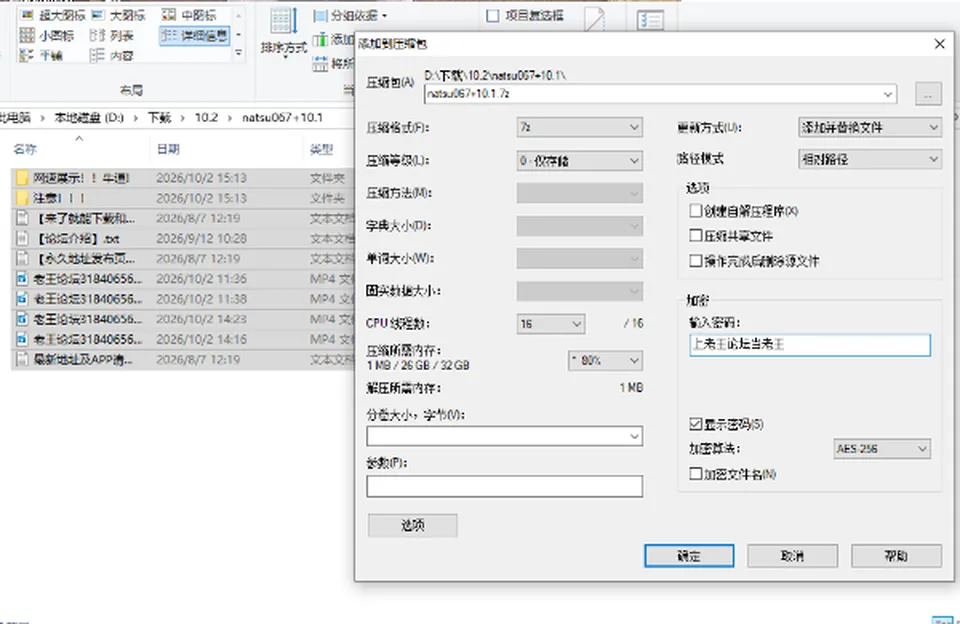Enable 创建自解压程序 checkbox
Image resolution: width=960 pixels, height=624 pixels.
point(696,211)
